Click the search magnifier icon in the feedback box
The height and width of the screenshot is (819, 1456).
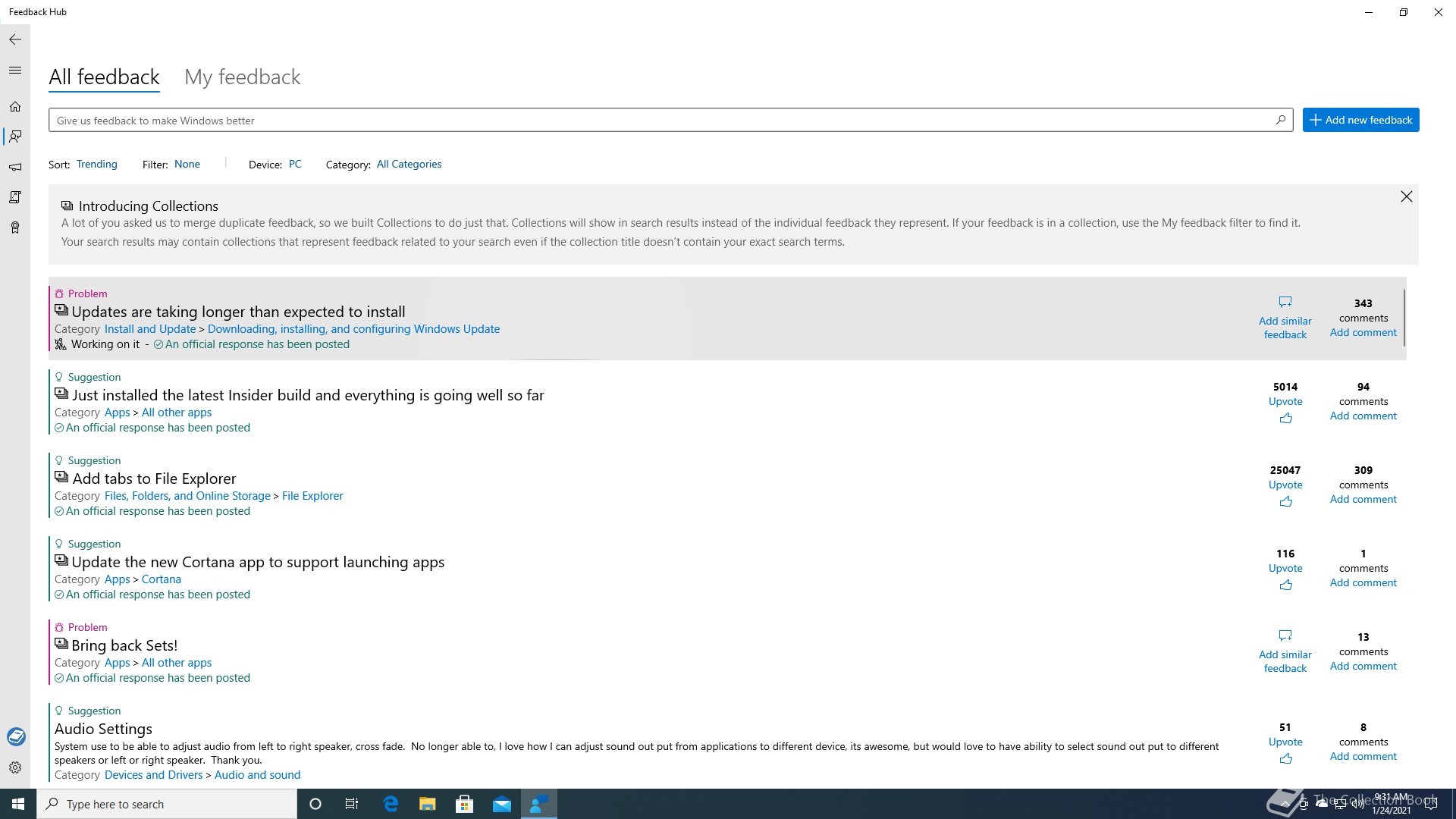point(1281,120)
